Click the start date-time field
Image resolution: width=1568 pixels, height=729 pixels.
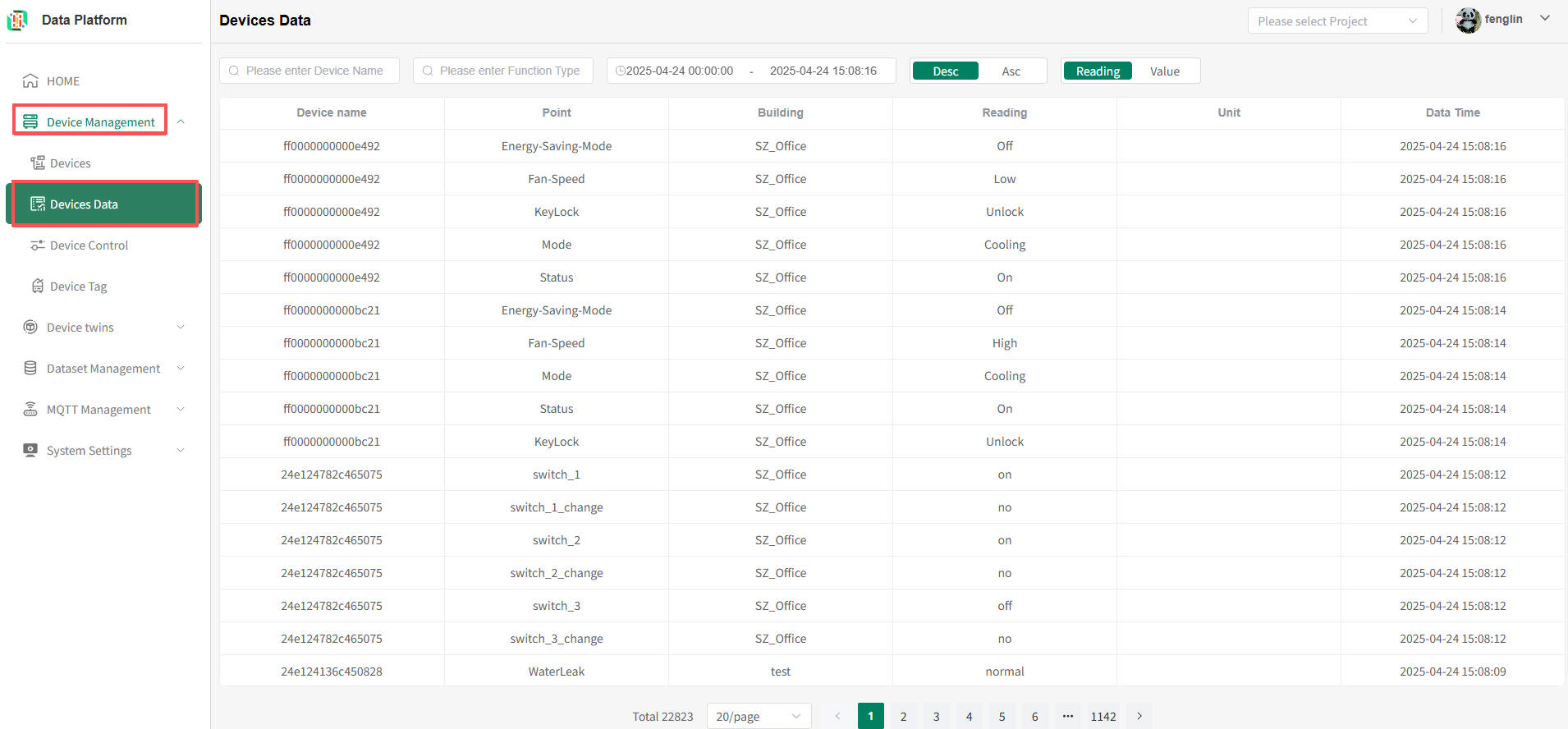coord(679,71)
